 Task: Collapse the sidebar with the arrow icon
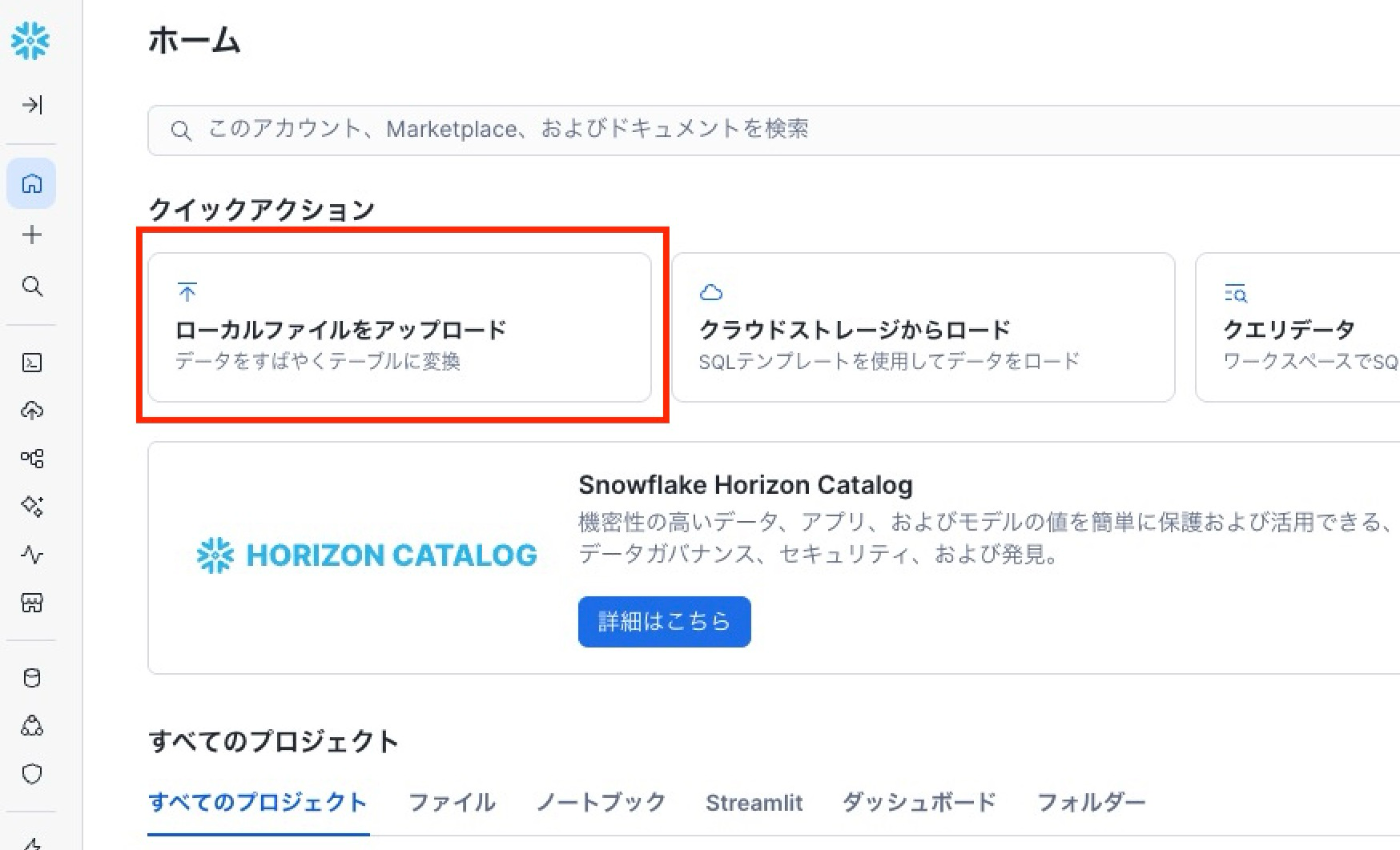tap(31, 105)
